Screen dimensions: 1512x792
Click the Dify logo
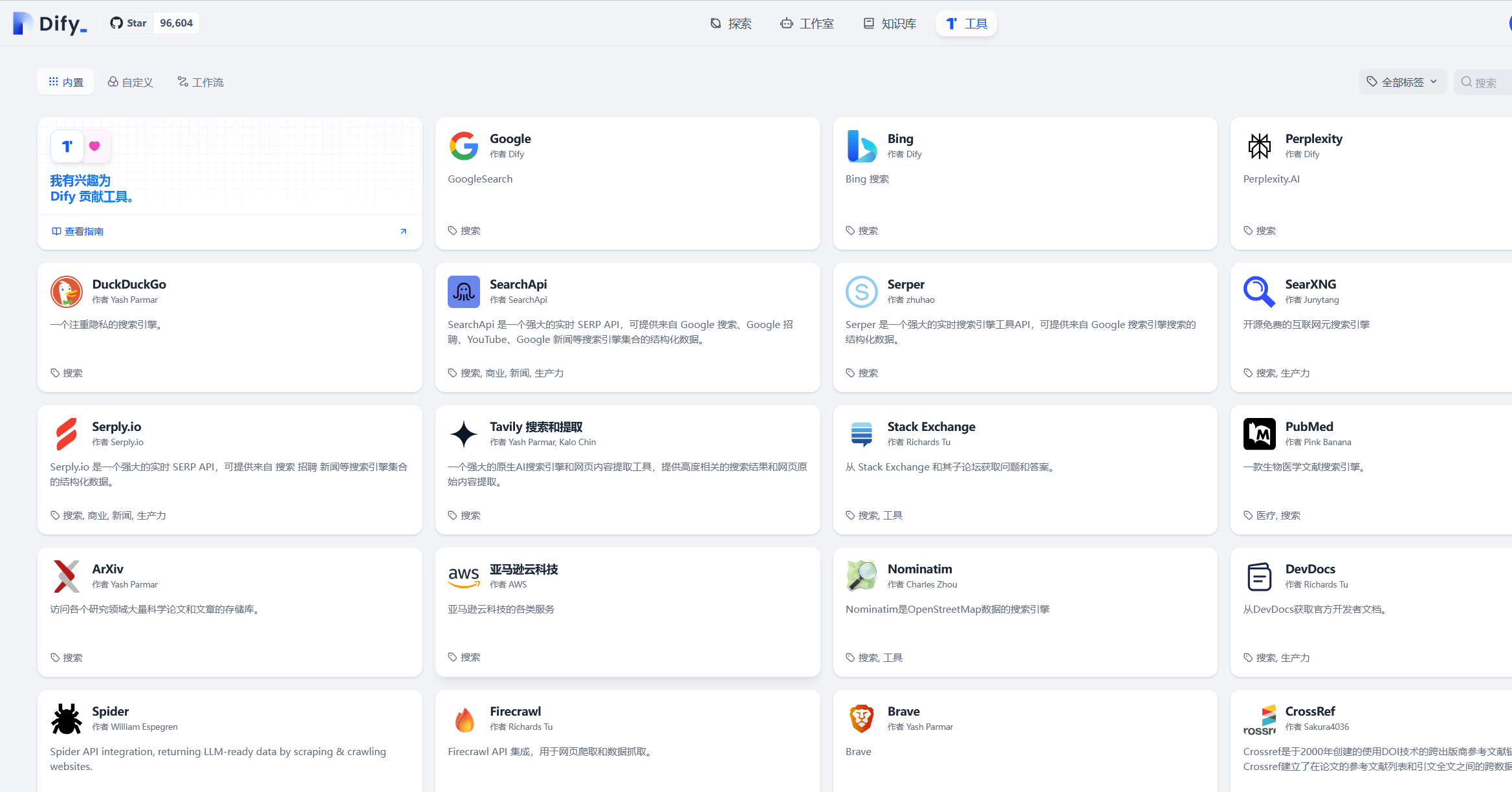50,23
